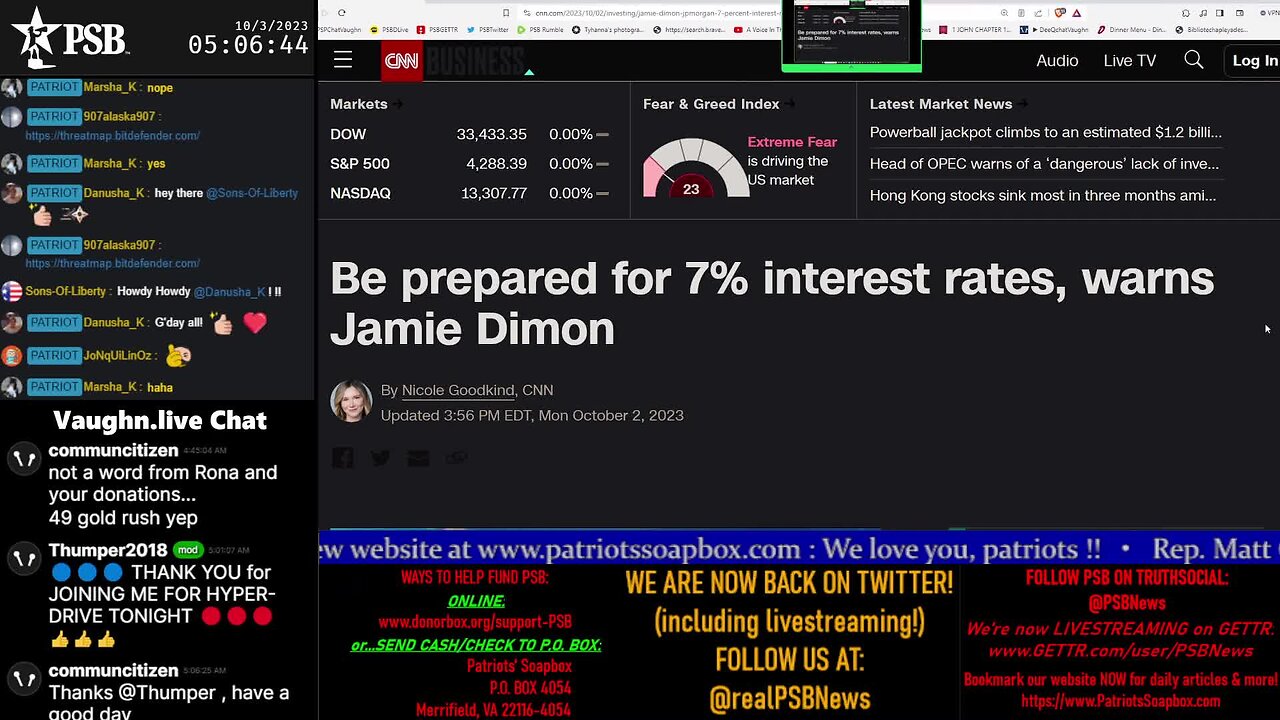Open the PSBDLive bookmark
The width and height of the screenshot is (1280, 720).
389,30
